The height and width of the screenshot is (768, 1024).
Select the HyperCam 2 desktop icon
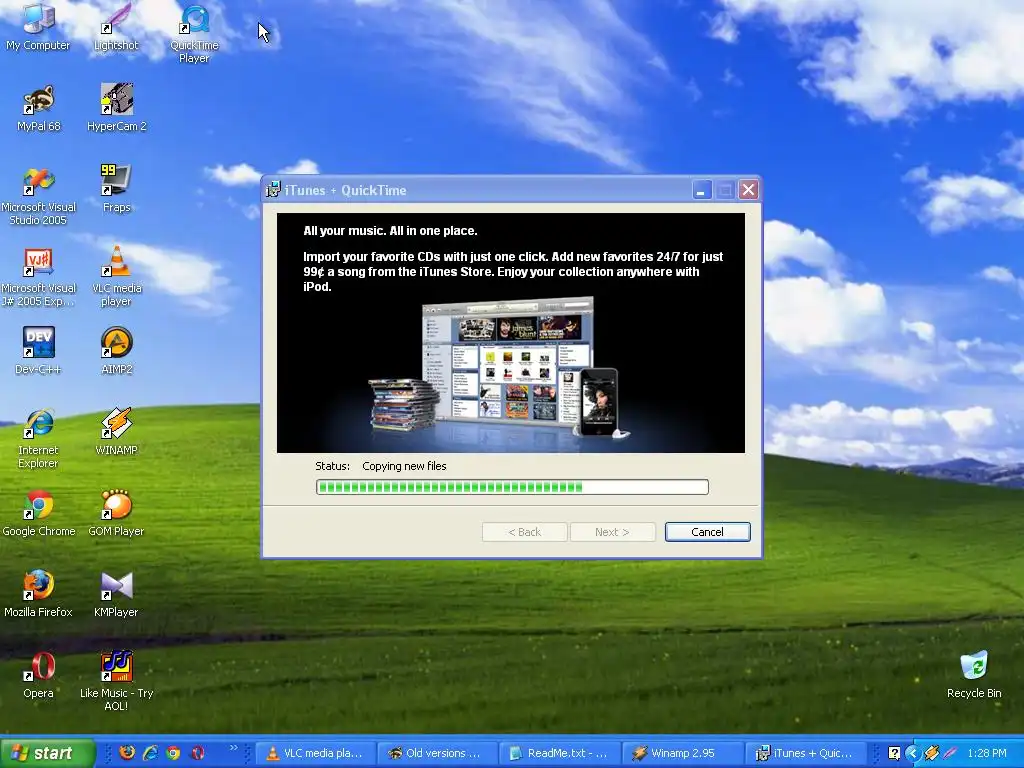116,108
